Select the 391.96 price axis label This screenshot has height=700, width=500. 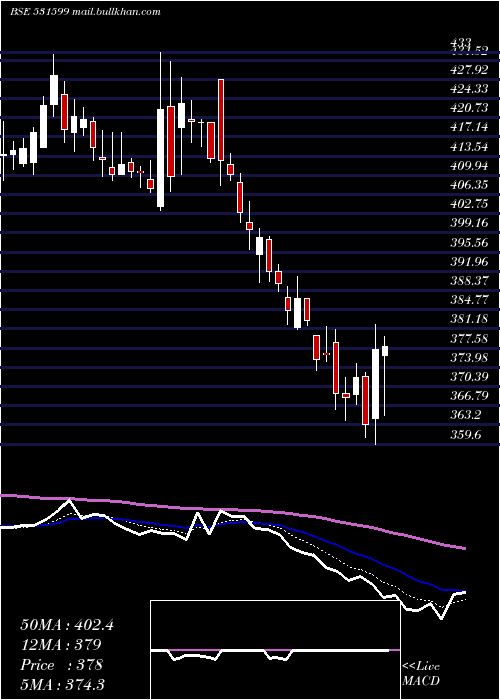point(469,262)
